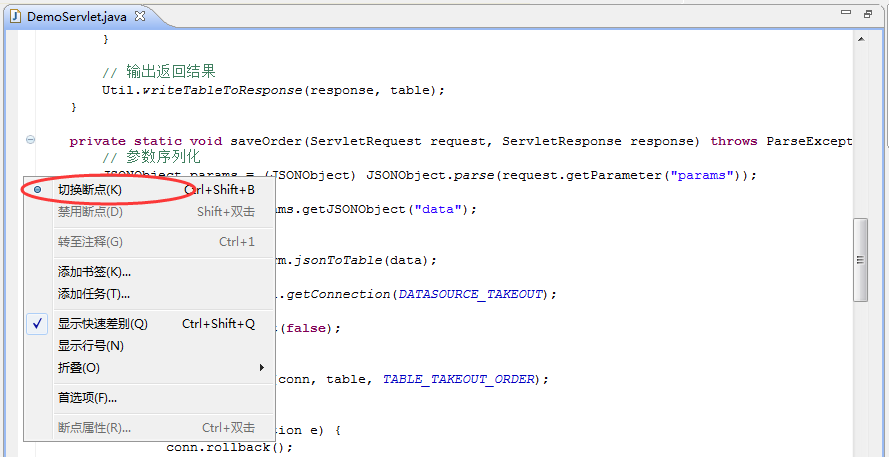
Task: Click the vertical scrollbar thumb
Action: 860,260
